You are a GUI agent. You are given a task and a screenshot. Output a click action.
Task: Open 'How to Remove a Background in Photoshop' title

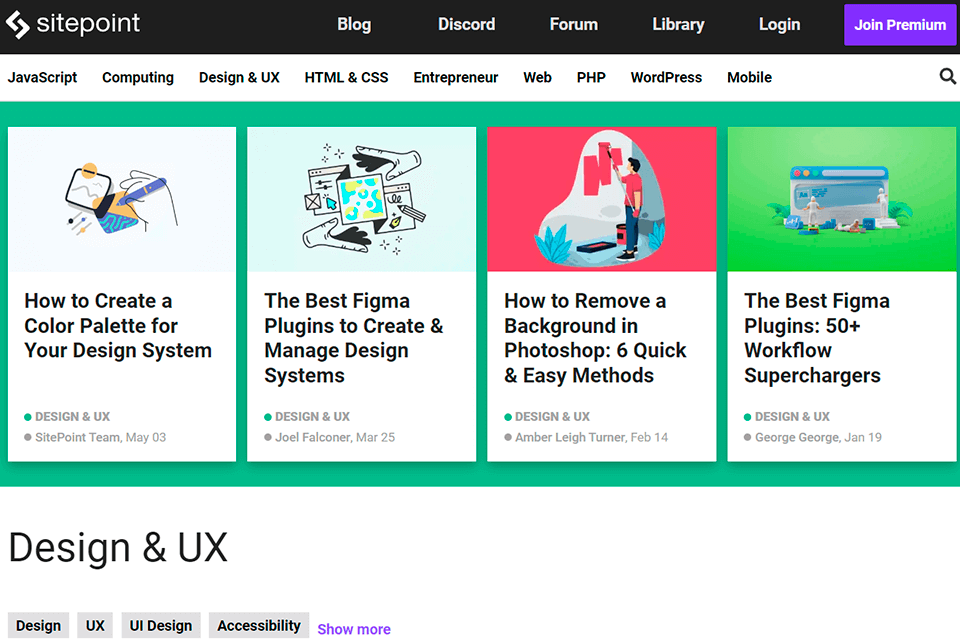point(595,338)
